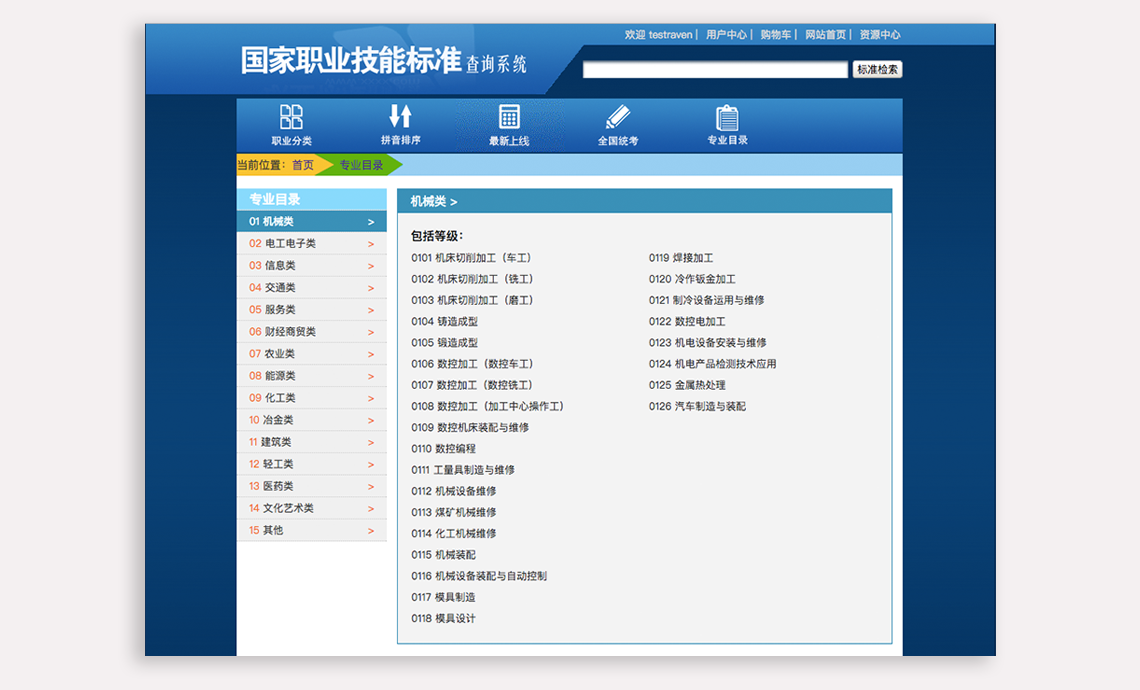Click 网站首页 in the top bar
The image size is (1140, 690).
click(825, 35)
